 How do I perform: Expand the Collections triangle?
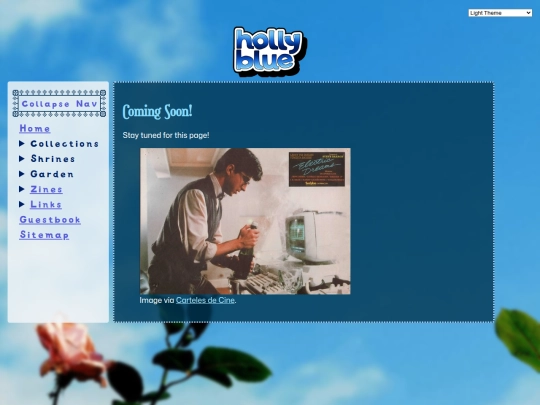22,143
